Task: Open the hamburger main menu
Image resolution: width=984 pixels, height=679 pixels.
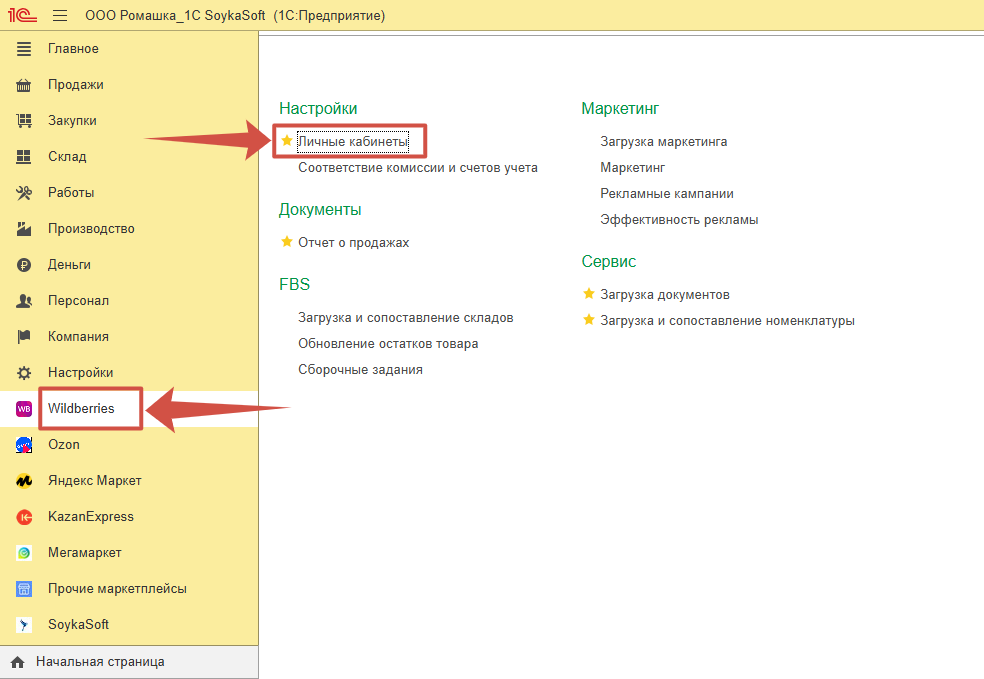Action: (x=60, y=16)
